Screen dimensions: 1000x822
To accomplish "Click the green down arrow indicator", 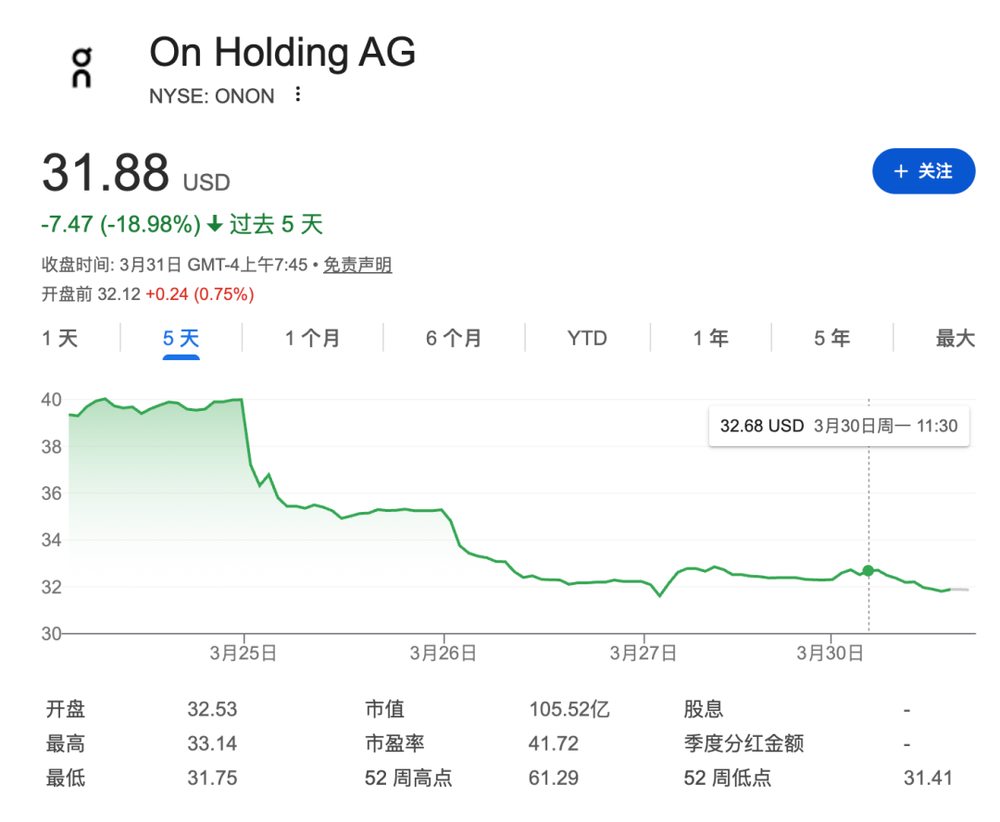I will click(215, 224).
